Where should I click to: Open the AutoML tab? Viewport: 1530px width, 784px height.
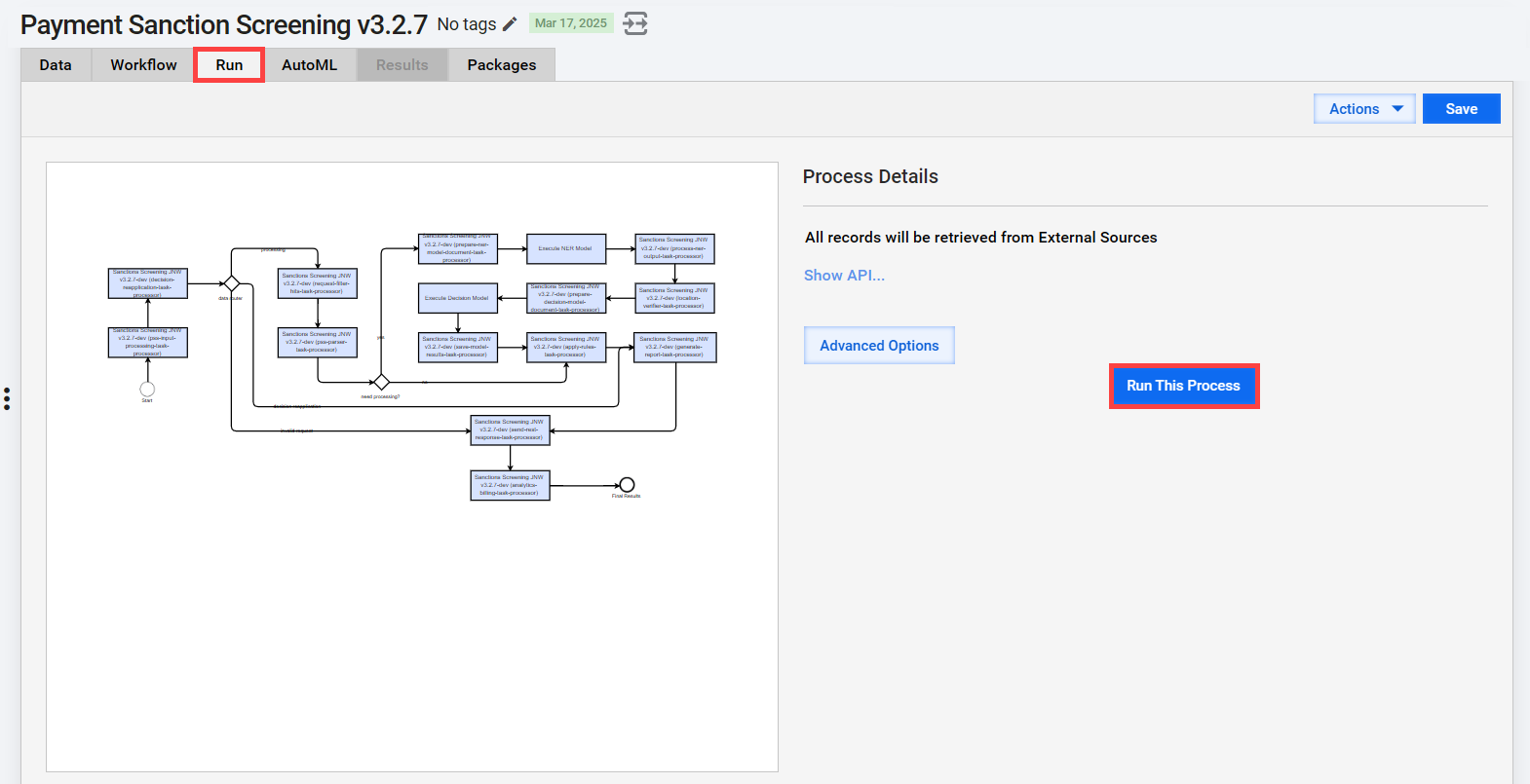pos(309,65)
